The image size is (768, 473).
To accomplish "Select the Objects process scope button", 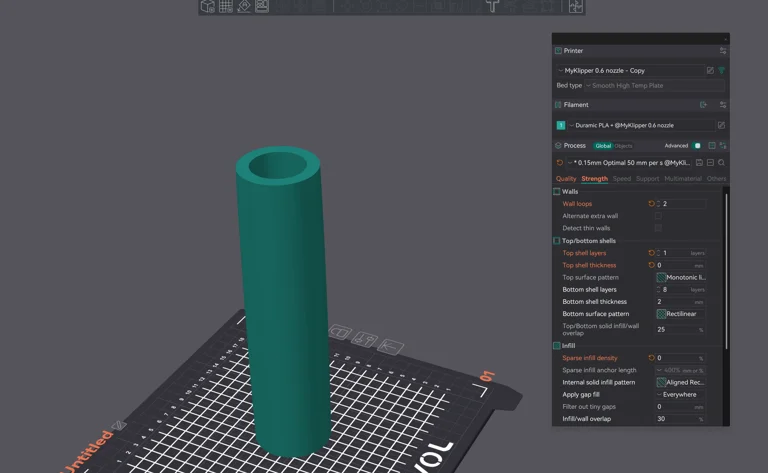I will tap(624, 146).
